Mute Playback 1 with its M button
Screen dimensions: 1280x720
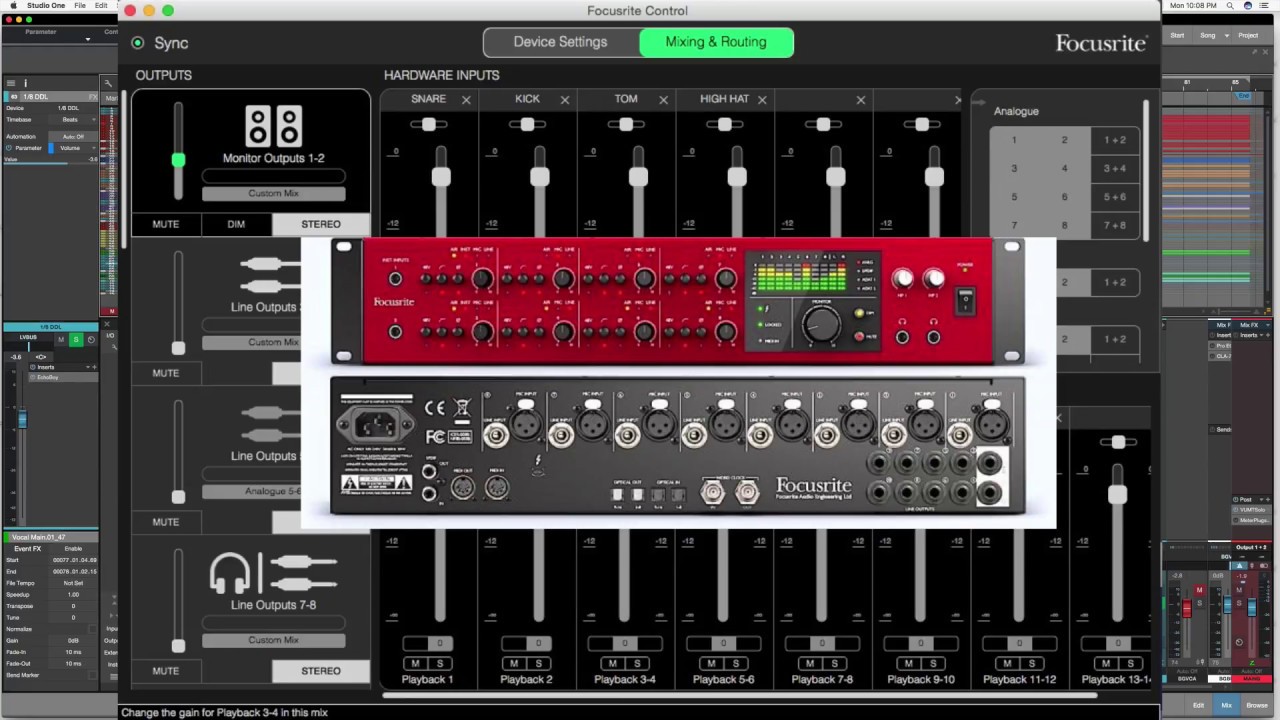[416, 664]
